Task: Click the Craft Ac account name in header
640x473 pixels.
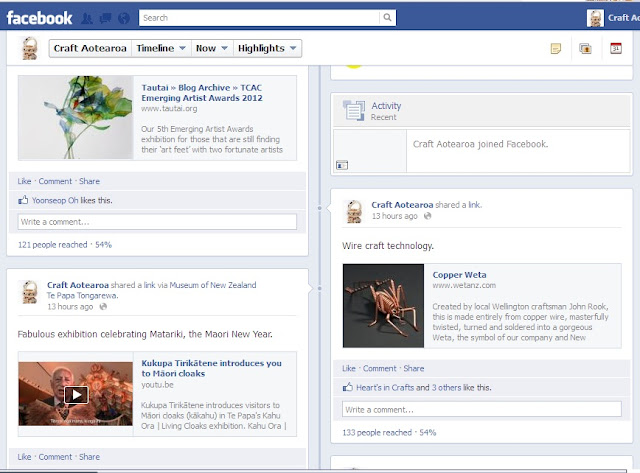Action: 623,18
